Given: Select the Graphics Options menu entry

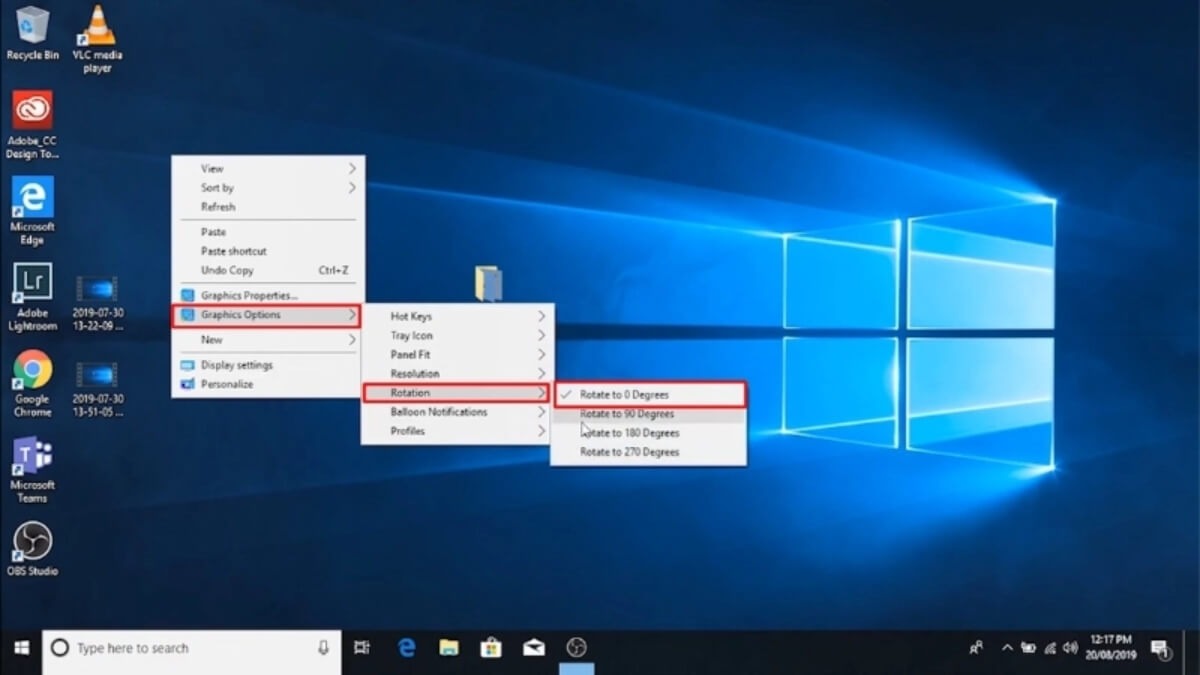Looking at the screenshot, I should (x=266, y=315).
